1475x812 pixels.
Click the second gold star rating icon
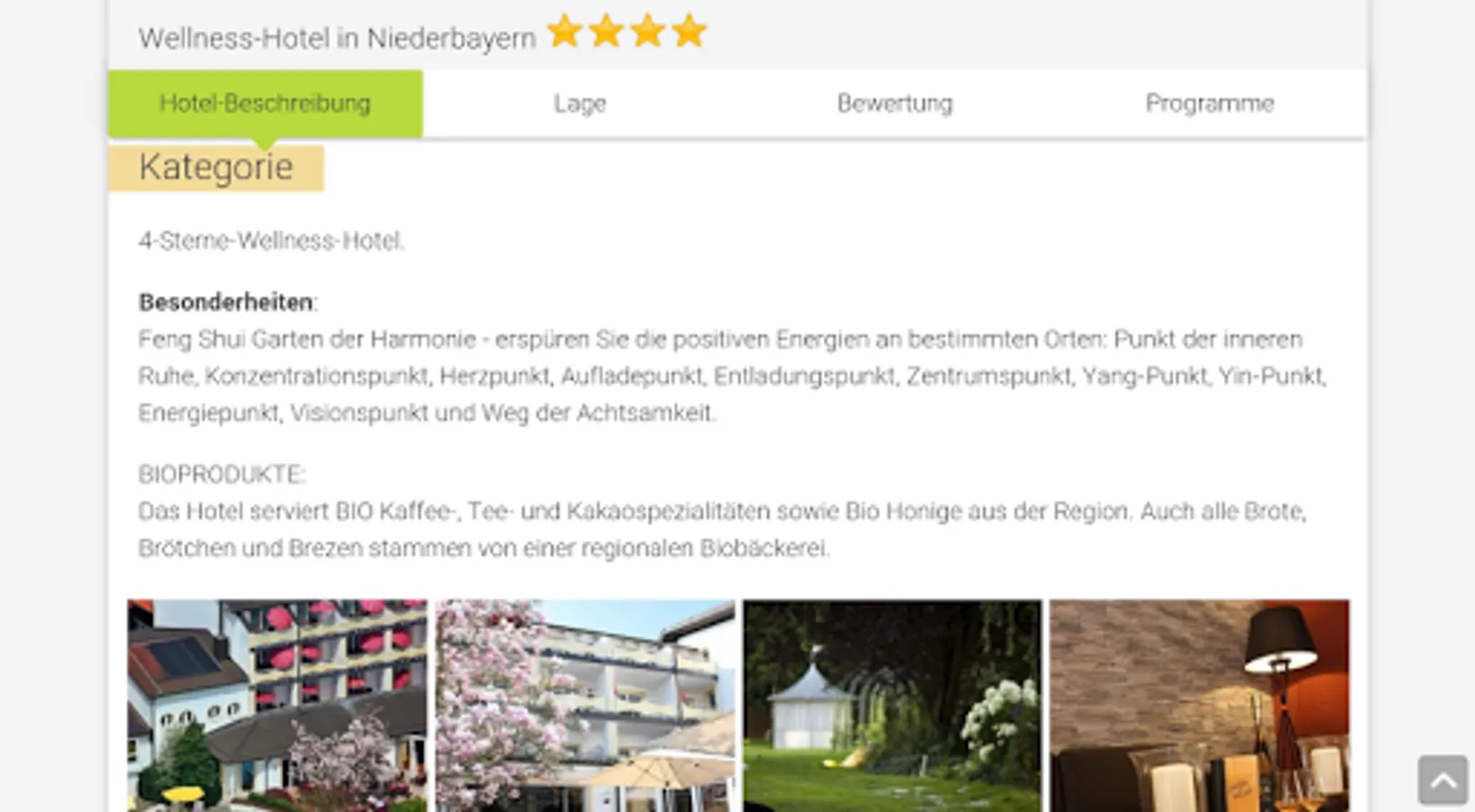pos(607,32)
